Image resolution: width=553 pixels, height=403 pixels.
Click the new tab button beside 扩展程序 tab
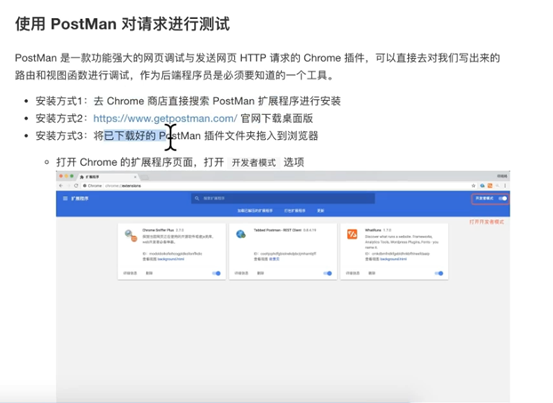(145, 177)
